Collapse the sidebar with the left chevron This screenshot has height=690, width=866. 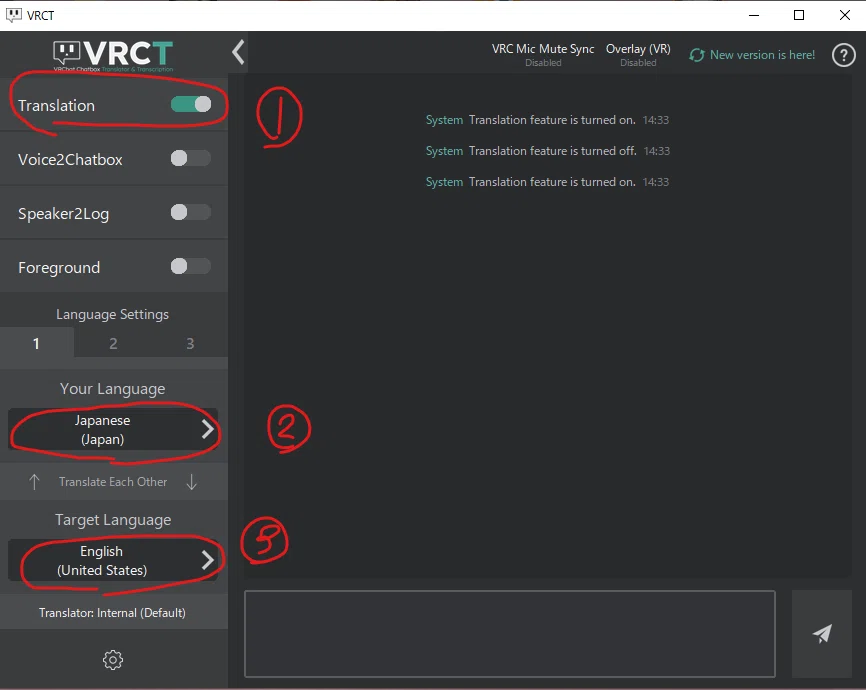tap(238, 52)
